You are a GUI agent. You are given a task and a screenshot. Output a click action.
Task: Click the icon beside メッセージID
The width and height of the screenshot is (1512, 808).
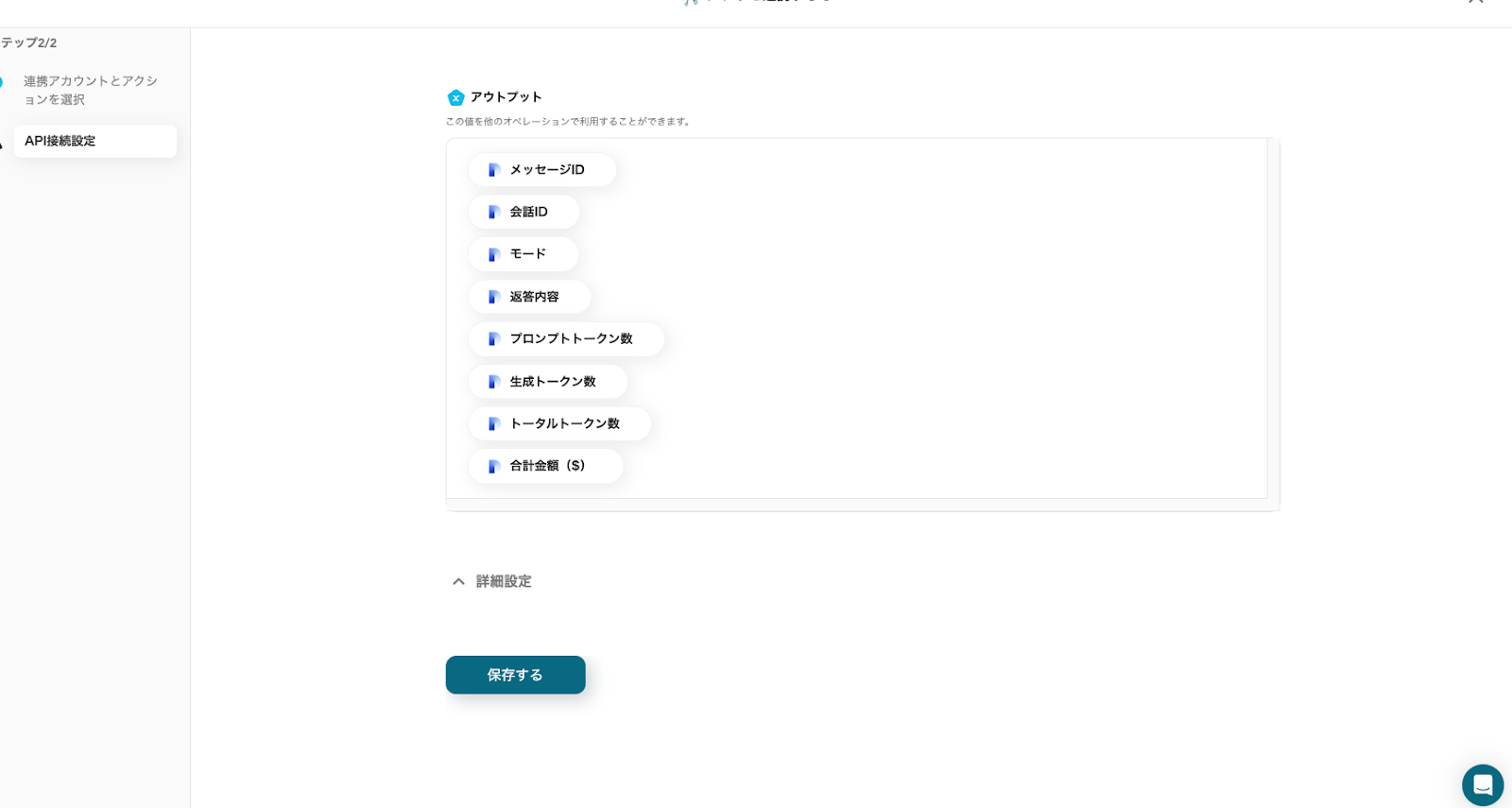pyautogui.click(x=493, y=170)
